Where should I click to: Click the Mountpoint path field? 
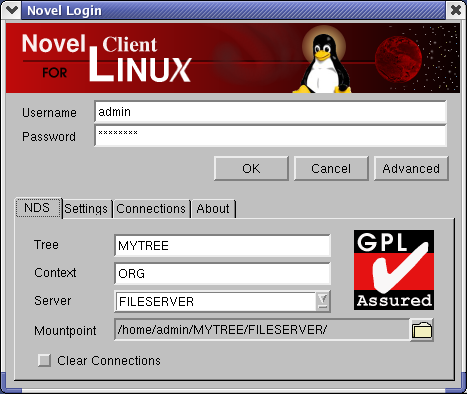point(262,330)
